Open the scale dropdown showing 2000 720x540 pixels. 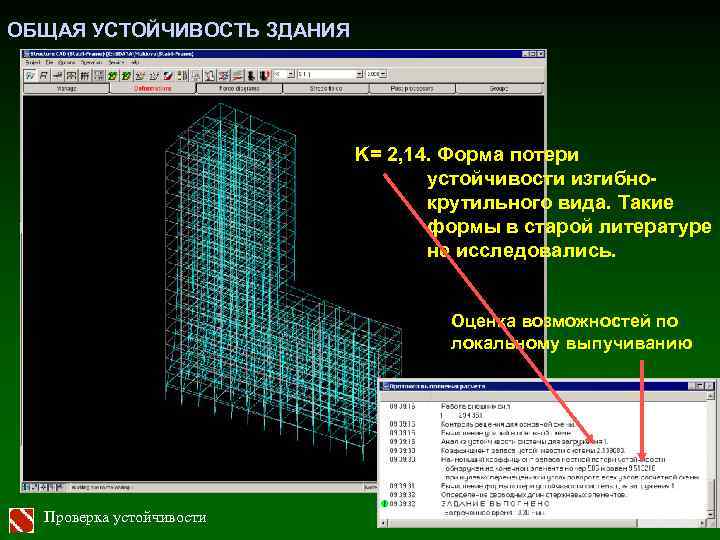coord(383,74)
